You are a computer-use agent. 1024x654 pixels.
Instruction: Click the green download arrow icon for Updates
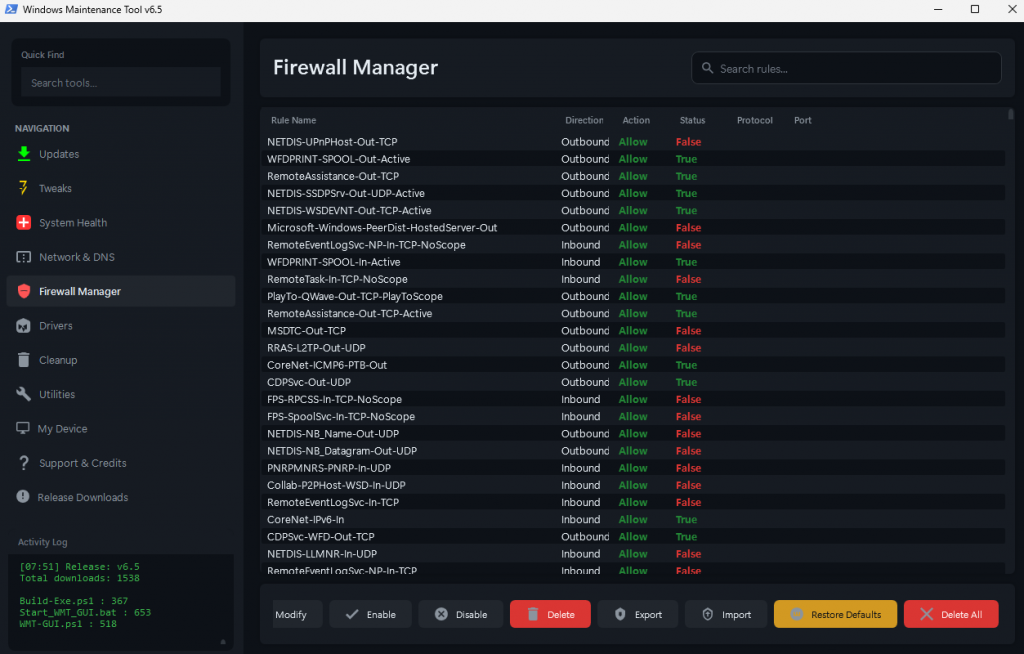tap(24, 154)
